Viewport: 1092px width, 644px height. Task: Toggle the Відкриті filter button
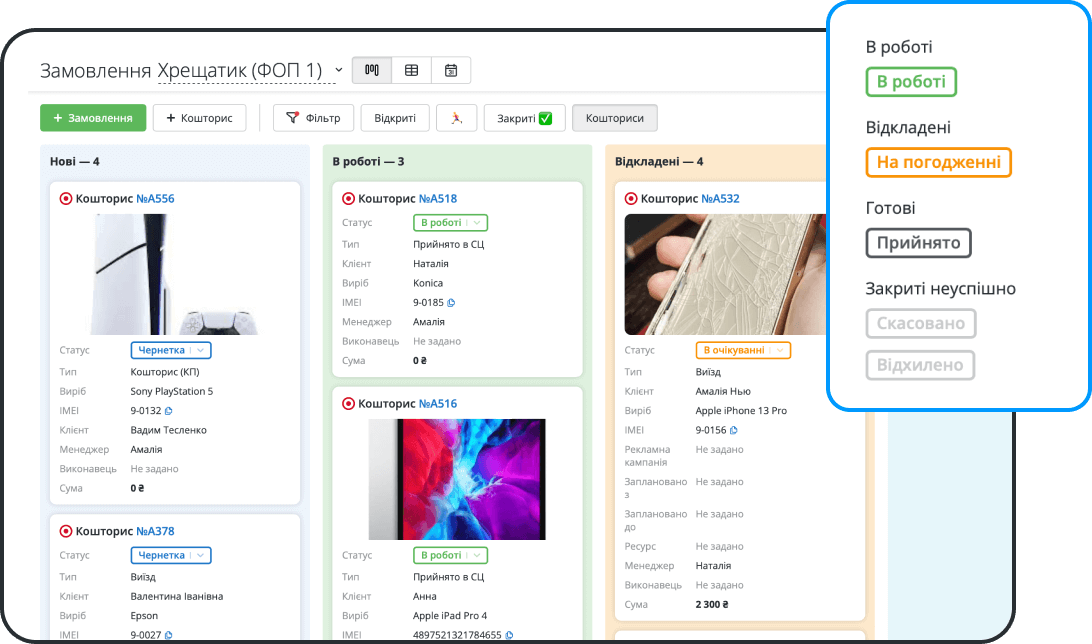[395, 118]
